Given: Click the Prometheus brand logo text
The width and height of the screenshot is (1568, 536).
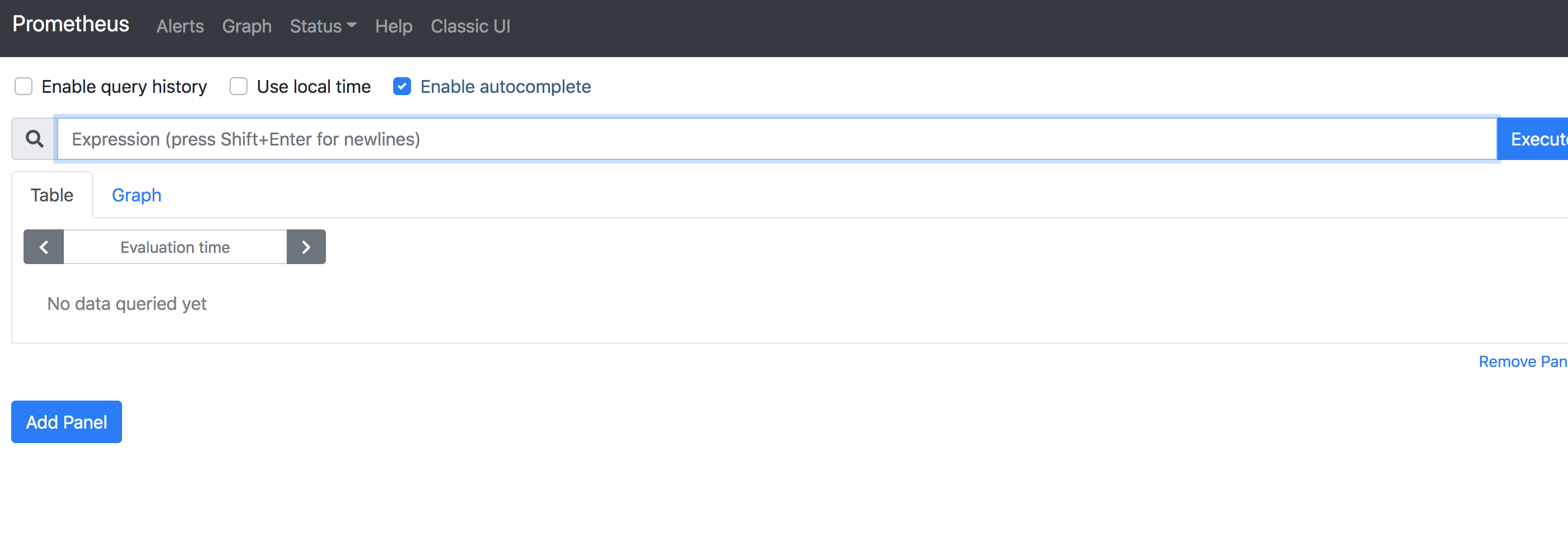Looking at the screenshot, I should click(x=71, y=24).
